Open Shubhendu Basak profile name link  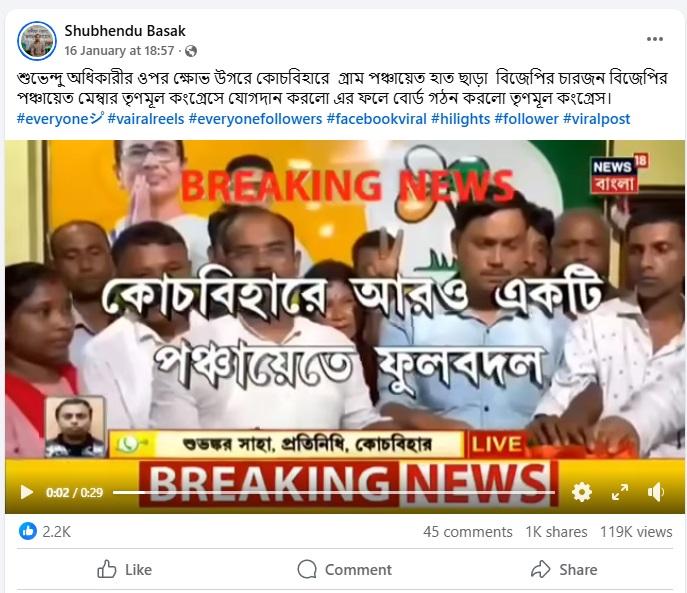(125, 31)
